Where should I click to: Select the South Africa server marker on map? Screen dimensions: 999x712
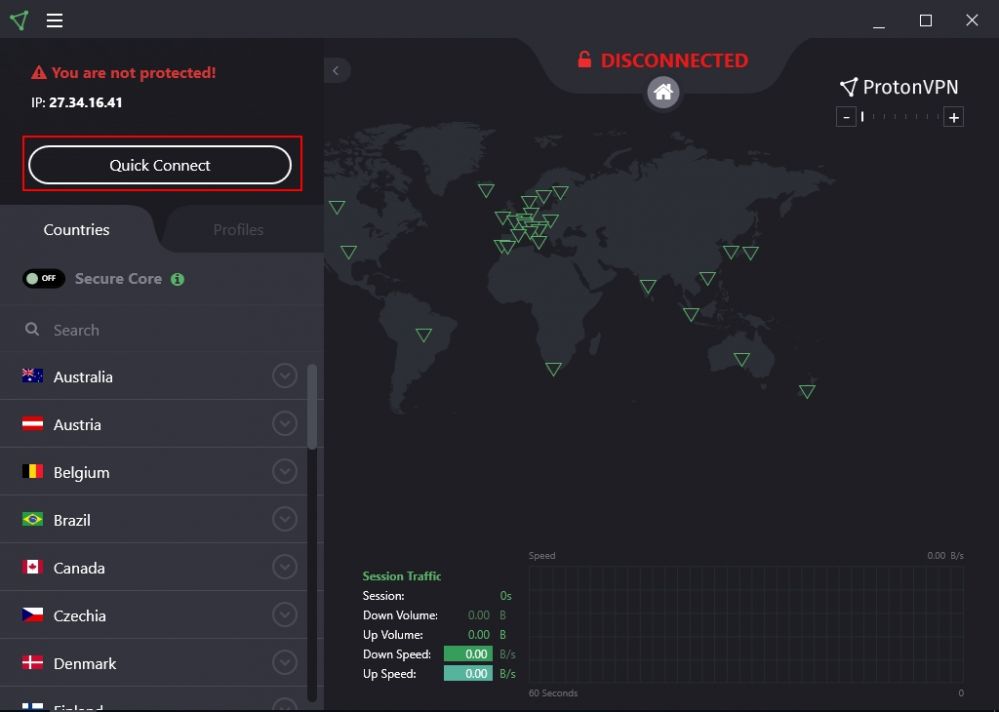553,369
